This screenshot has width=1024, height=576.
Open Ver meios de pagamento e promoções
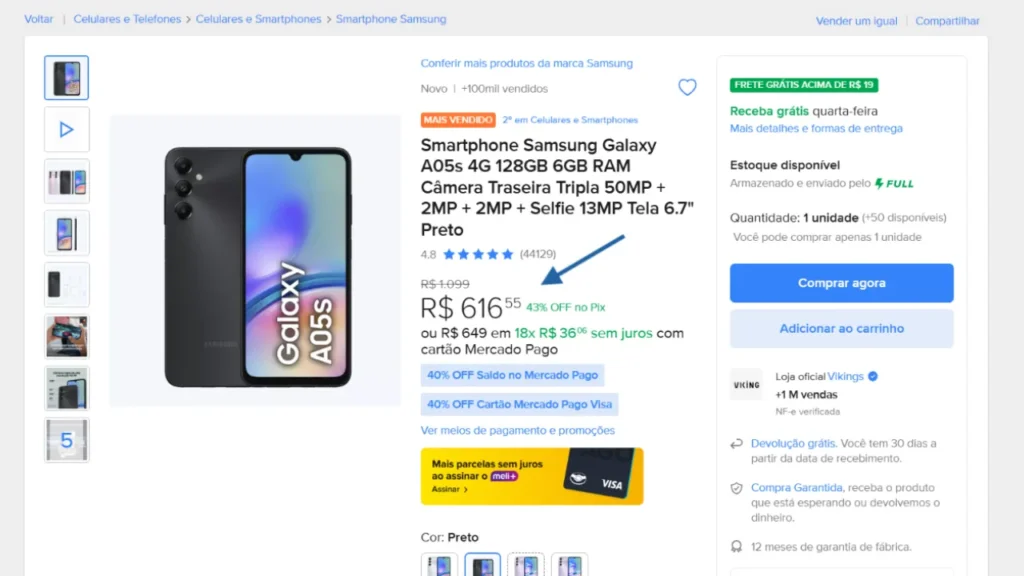tap(518, 431)
